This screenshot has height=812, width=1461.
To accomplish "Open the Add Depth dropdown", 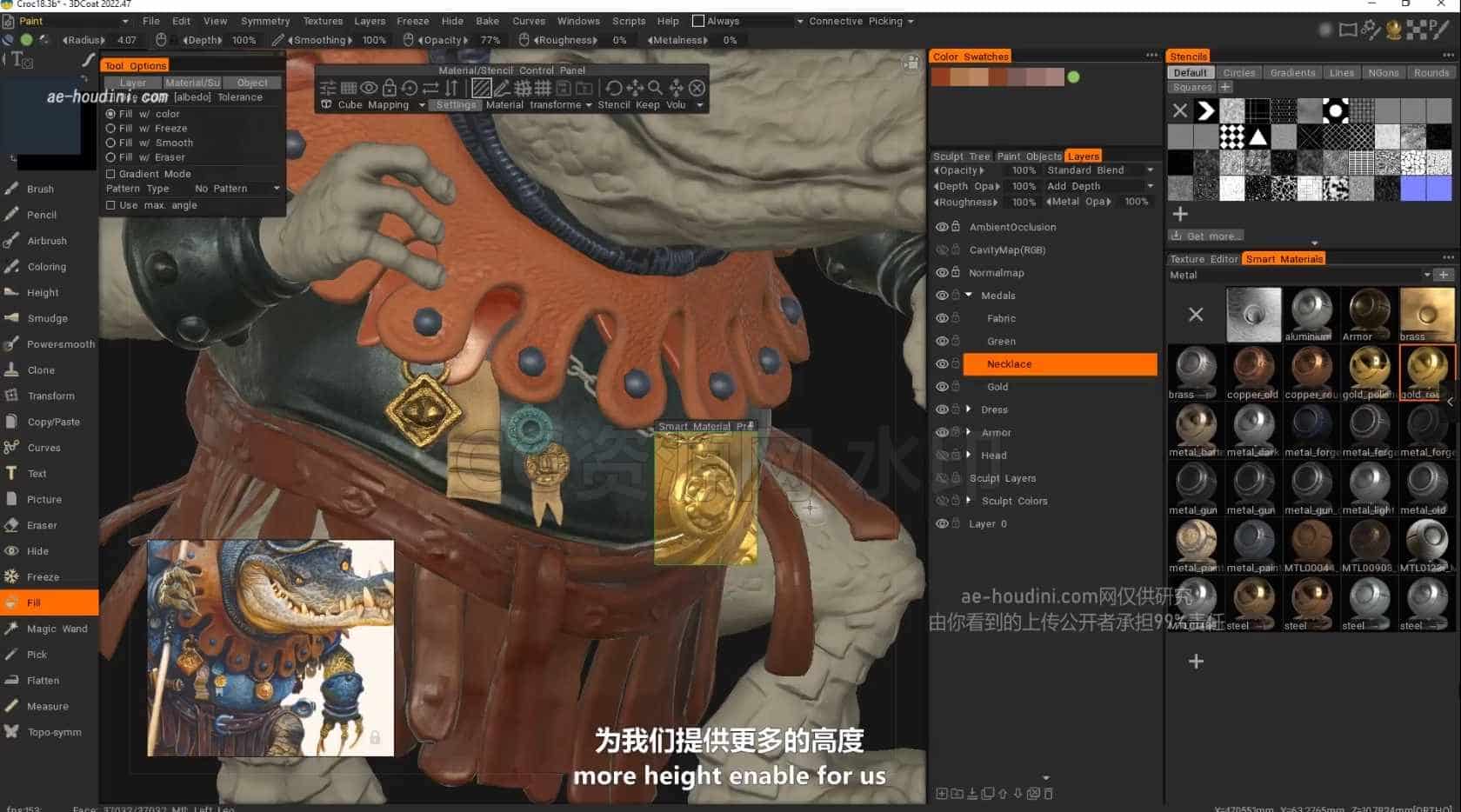I will point(1099,186).
